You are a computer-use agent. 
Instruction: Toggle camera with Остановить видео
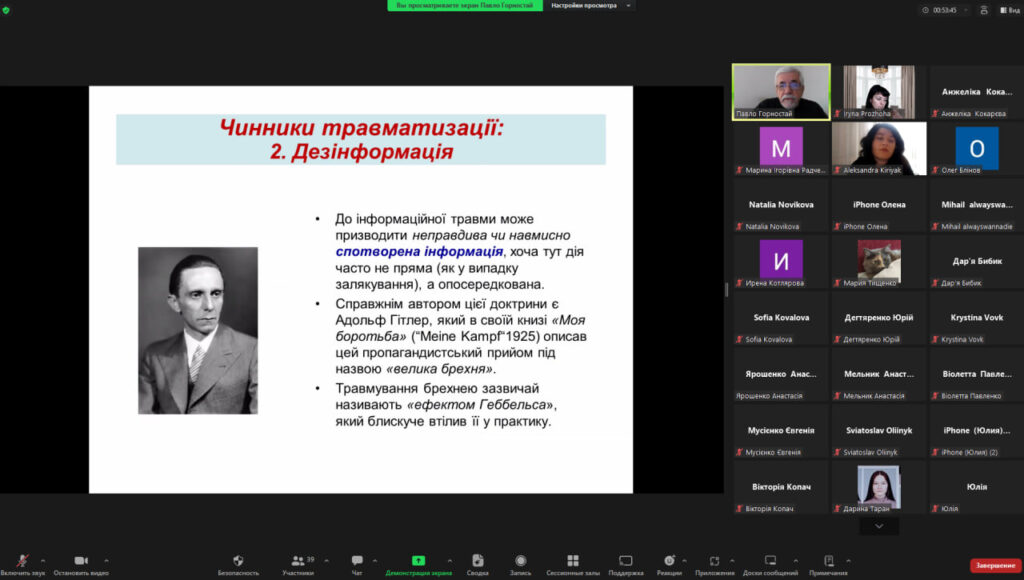[80, 561]
